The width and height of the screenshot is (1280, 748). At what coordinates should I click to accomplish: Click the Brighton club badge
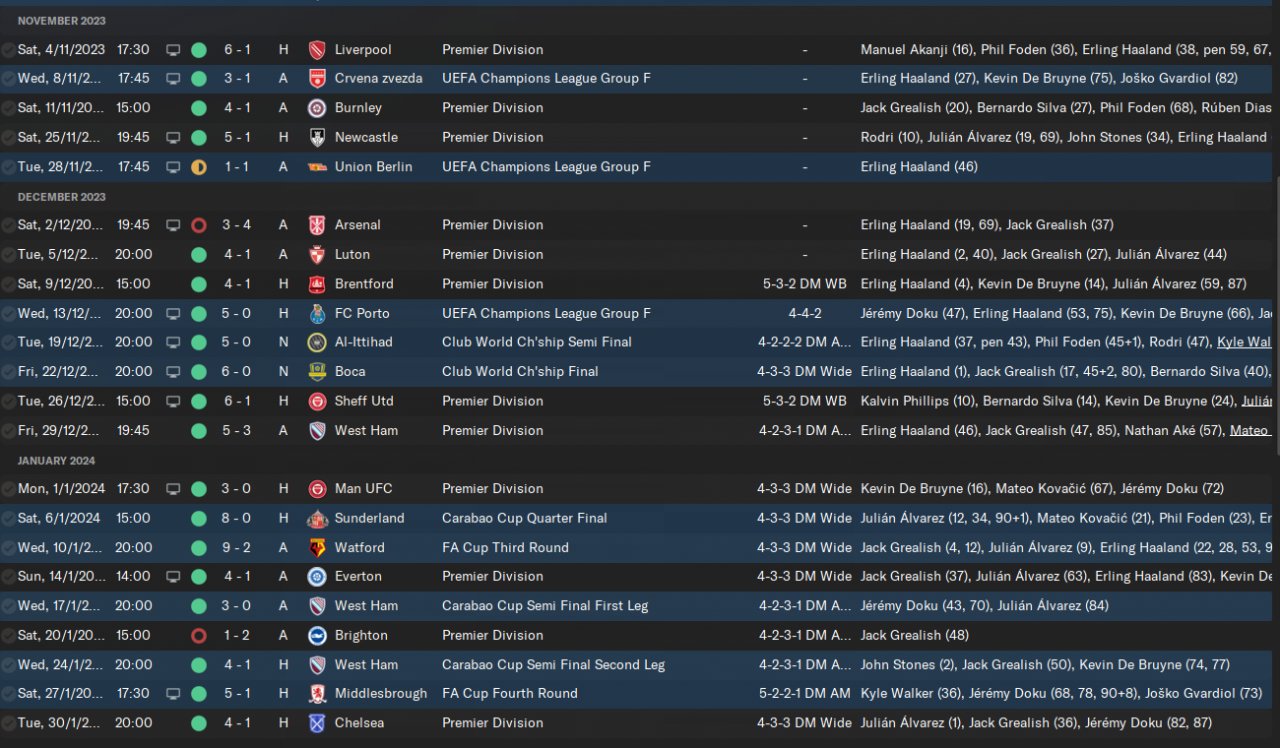(317, 635)
